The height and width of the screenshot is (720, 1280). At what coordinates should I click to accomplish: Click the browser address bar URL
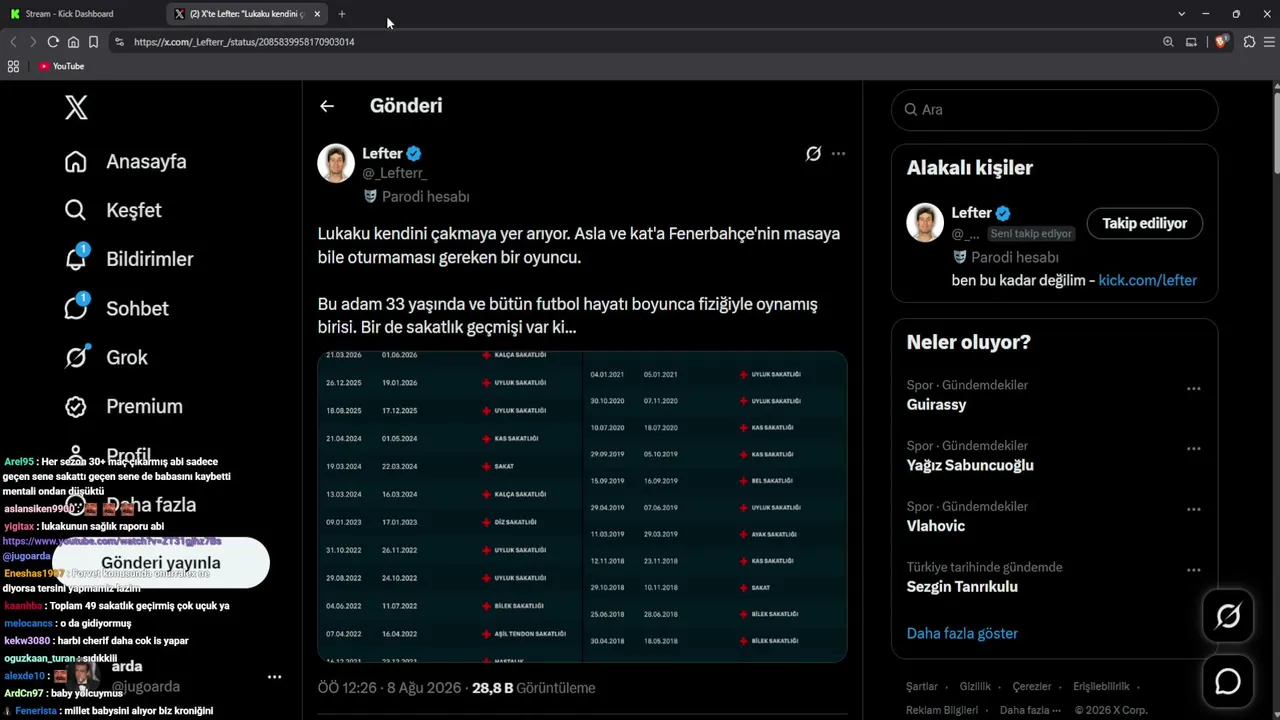[244, 42]
